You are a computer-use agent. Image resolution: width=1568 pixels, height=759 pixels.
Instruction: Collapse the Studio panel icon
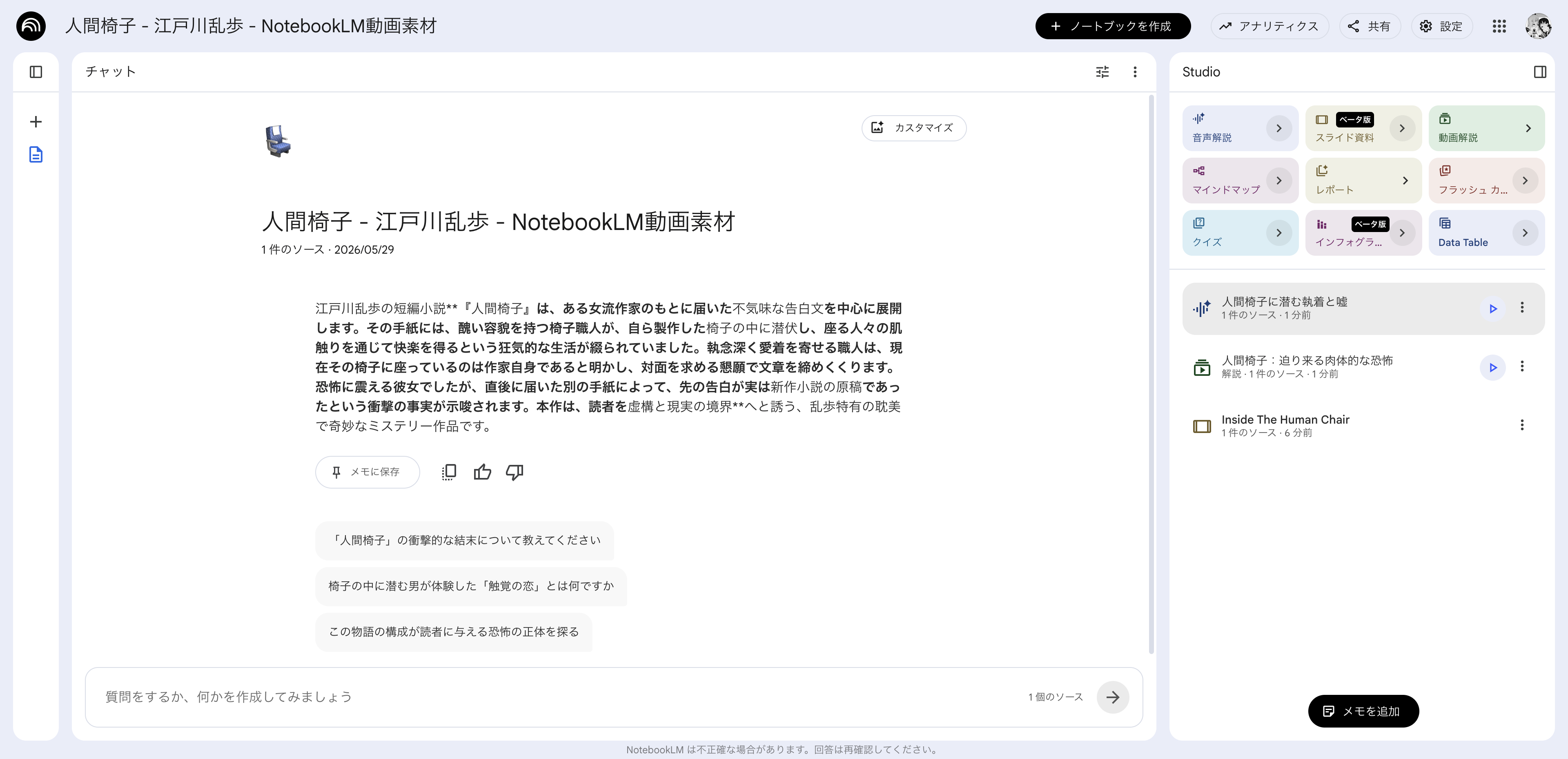tap(1540, 72)
